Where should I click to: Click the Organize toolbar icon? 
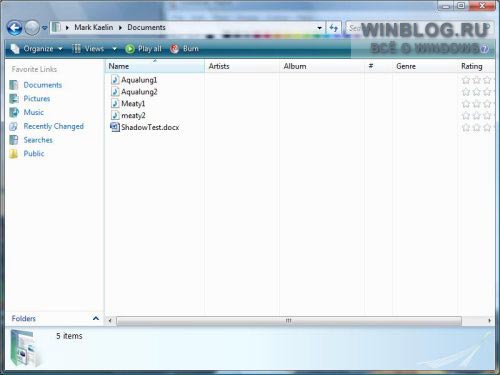click(15, 49)
